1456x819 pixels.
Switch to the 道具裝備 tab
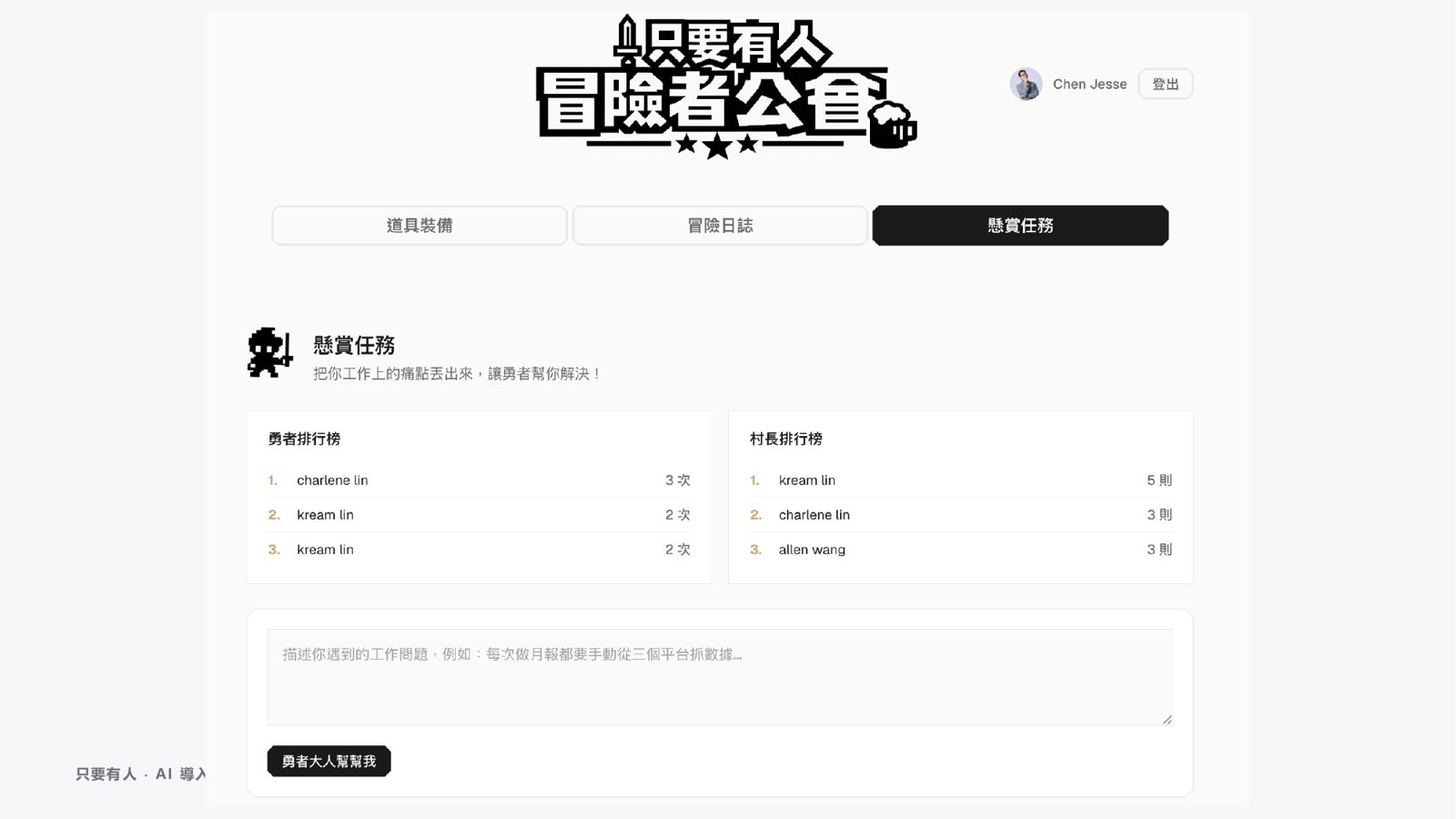tap(420, 226)
